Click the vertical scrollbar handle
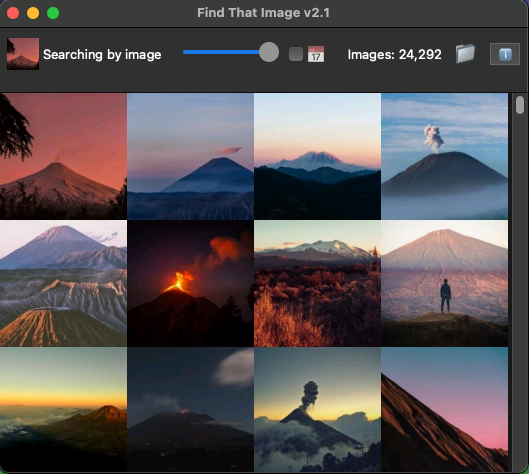Viewport: 529px width, 474px height. [x=520, y=105]
